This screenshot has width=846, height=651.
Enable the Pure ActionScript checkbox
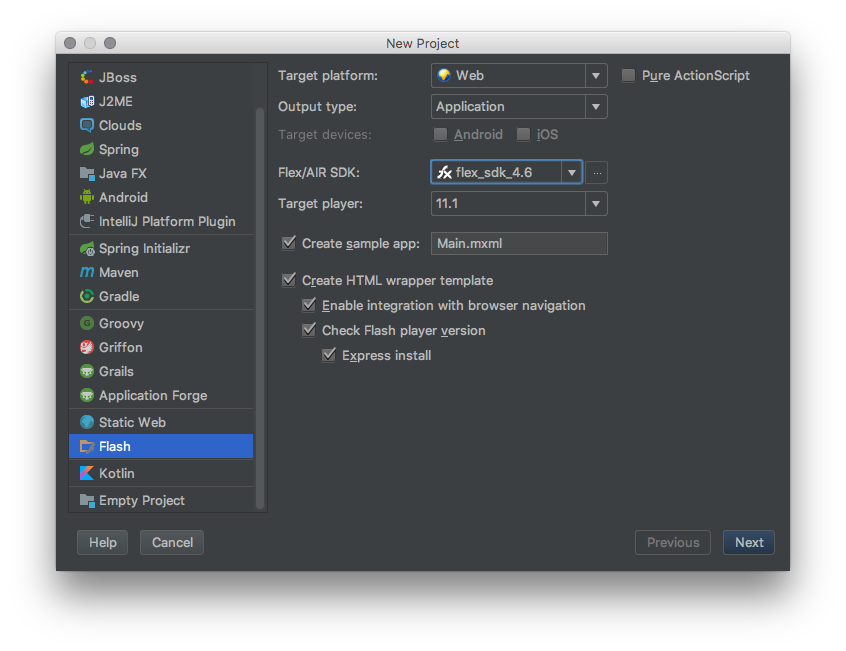(628, 76)
